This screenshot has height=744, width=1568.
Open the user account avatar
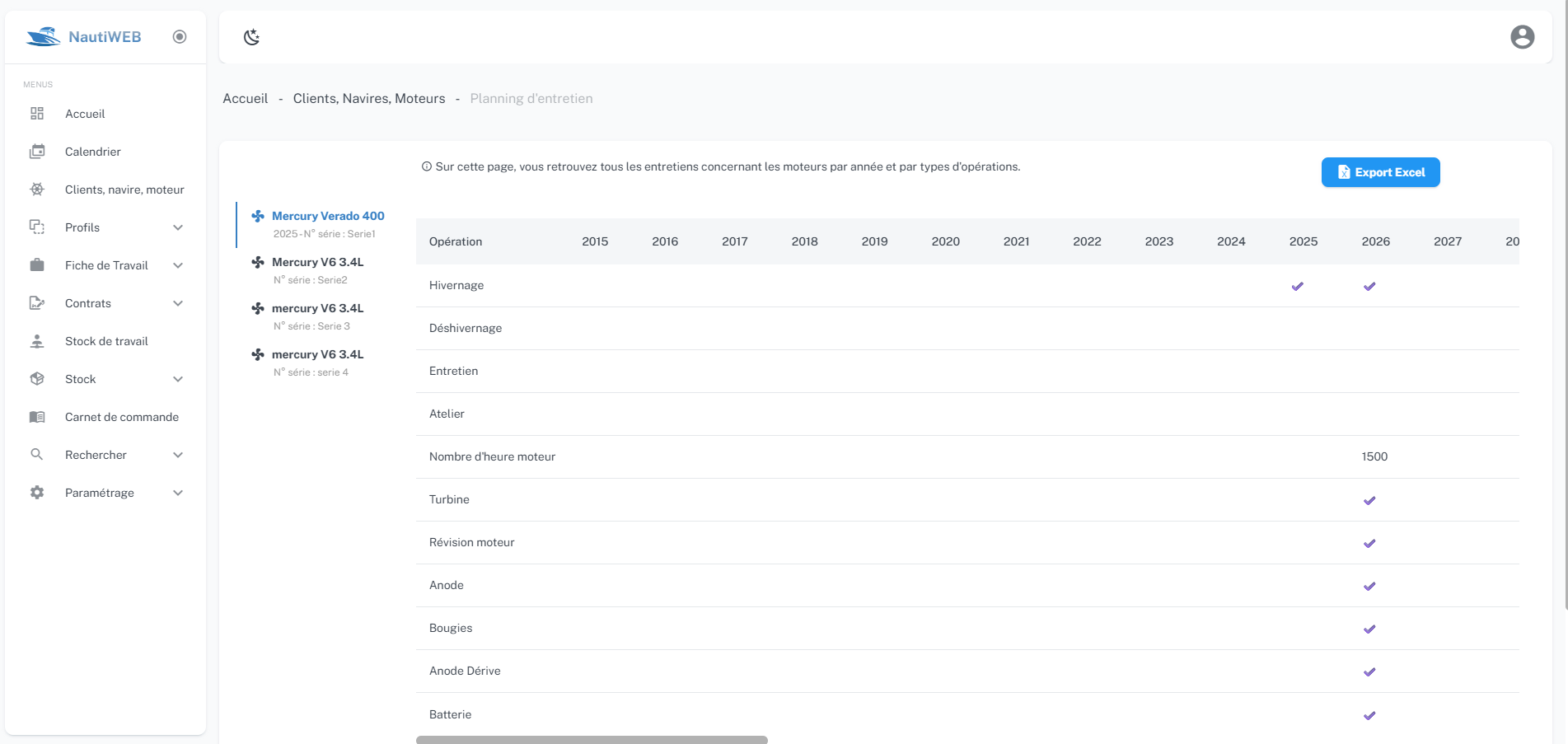point(1522,37)
